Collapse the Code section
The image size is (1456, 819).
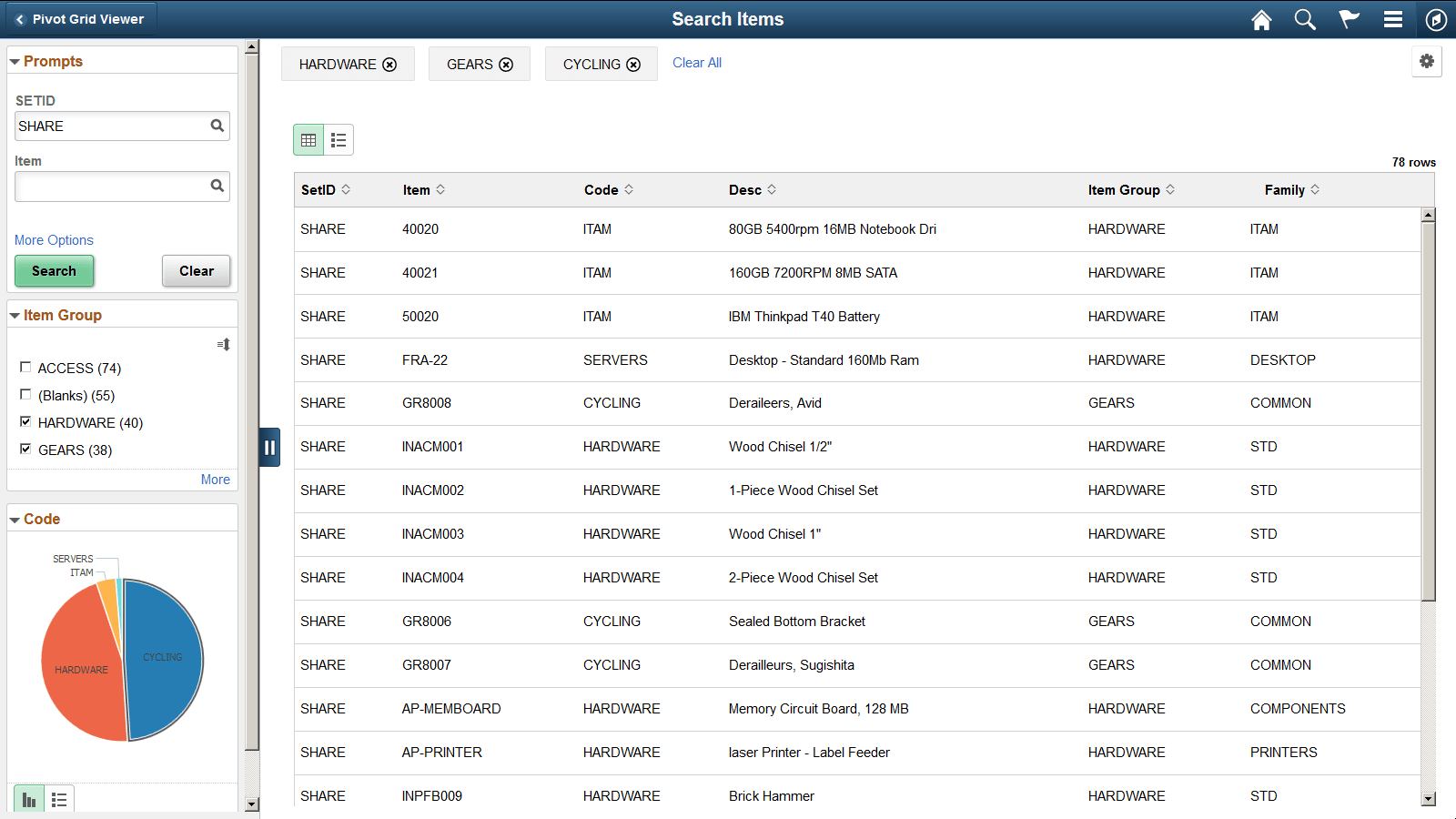[x=14, y=519]
